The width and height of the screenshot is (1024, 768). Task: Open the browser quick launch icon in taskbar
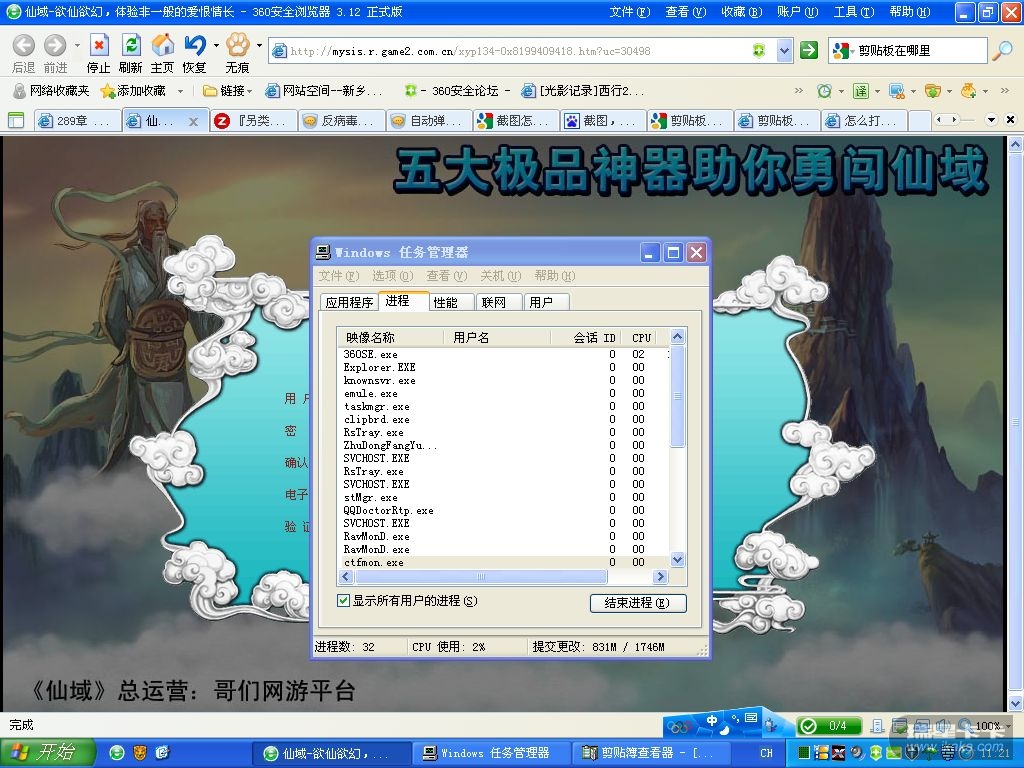pyautogui.click(x=117, y=753)
